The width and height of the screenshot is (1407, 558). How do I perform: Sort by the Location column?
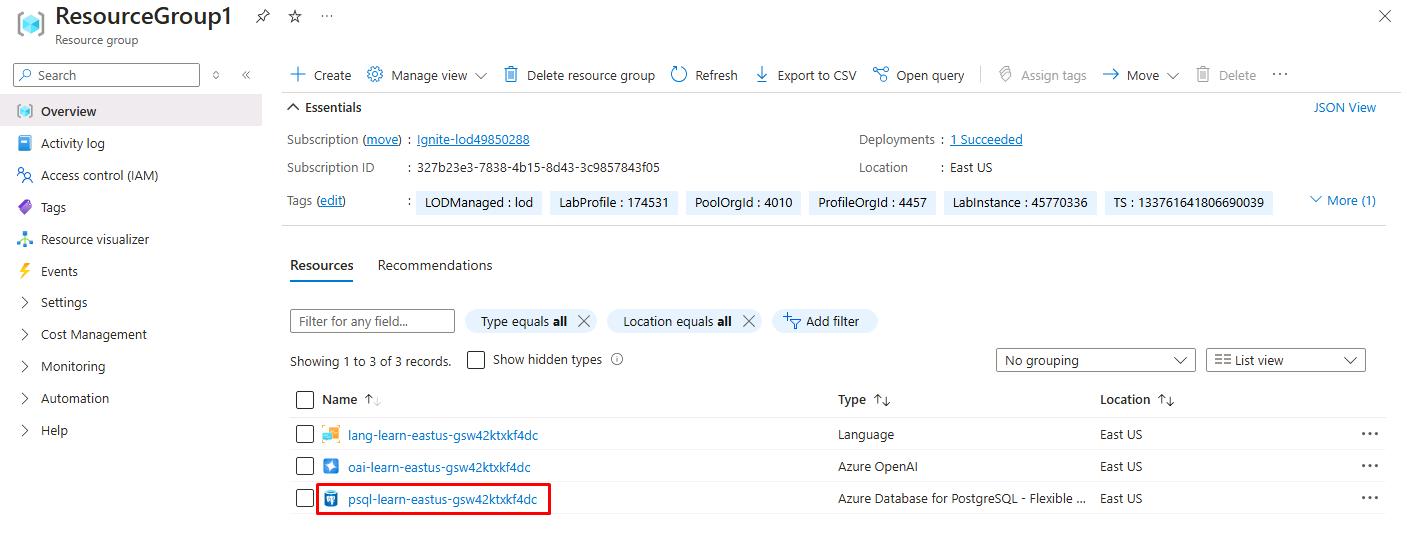pos(1137,399)
